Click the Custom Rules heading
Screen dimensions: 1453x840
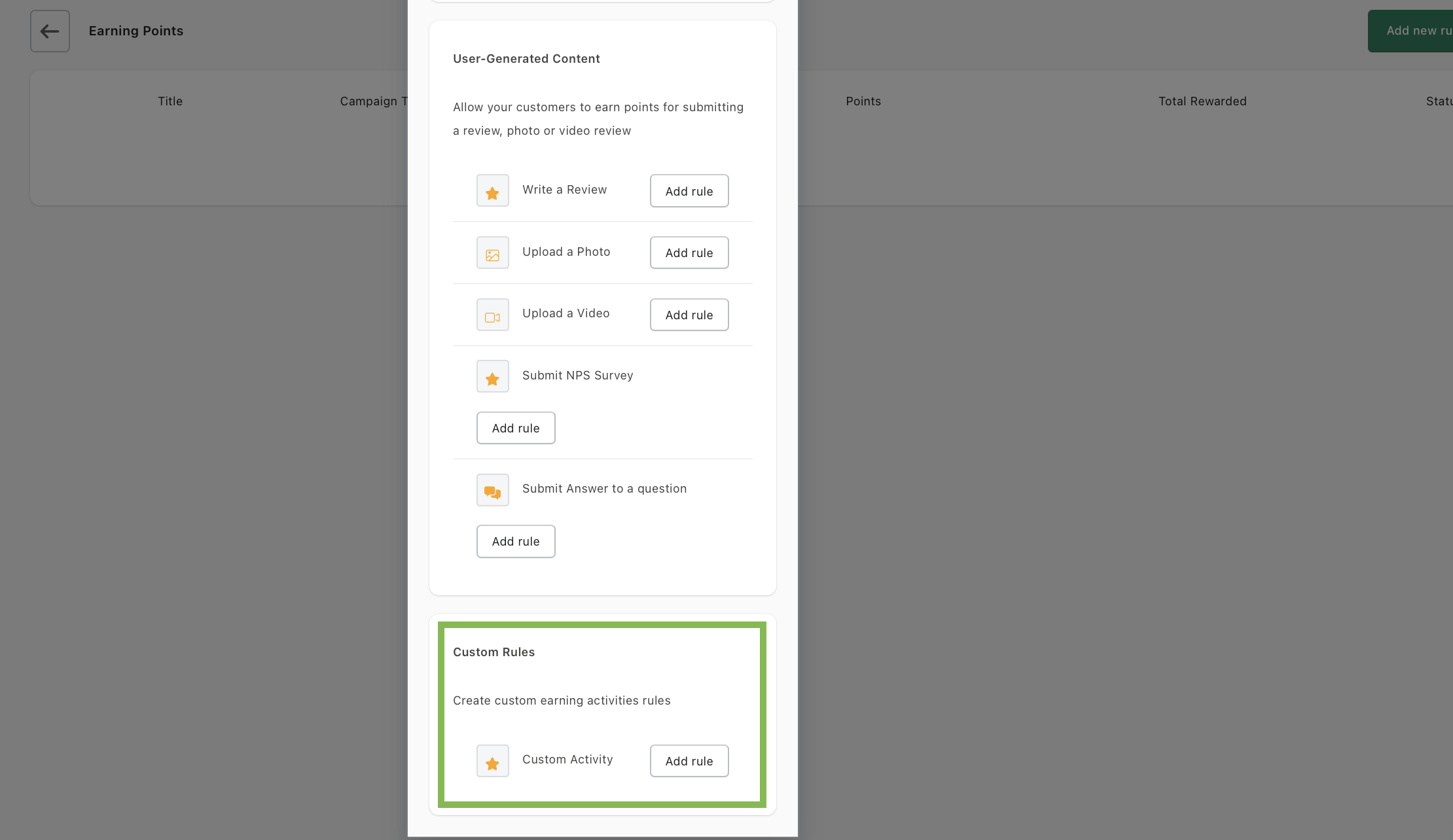pos(493,652)
